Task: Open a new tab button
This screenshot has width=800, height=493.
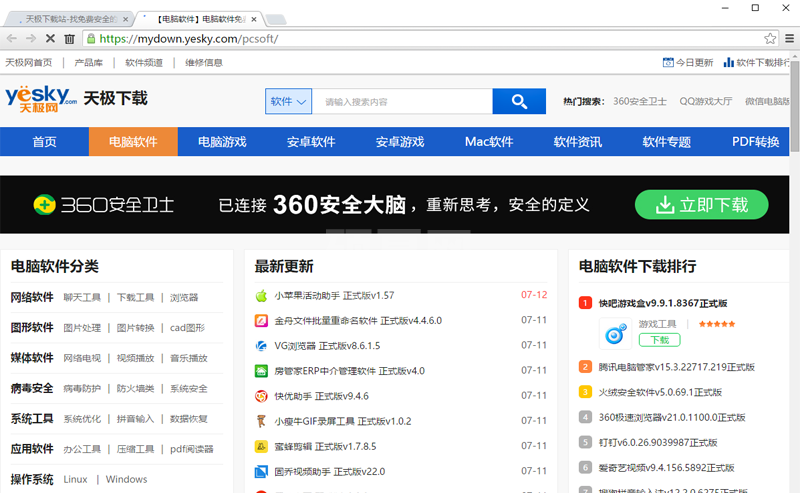Action: coord(276,19)
